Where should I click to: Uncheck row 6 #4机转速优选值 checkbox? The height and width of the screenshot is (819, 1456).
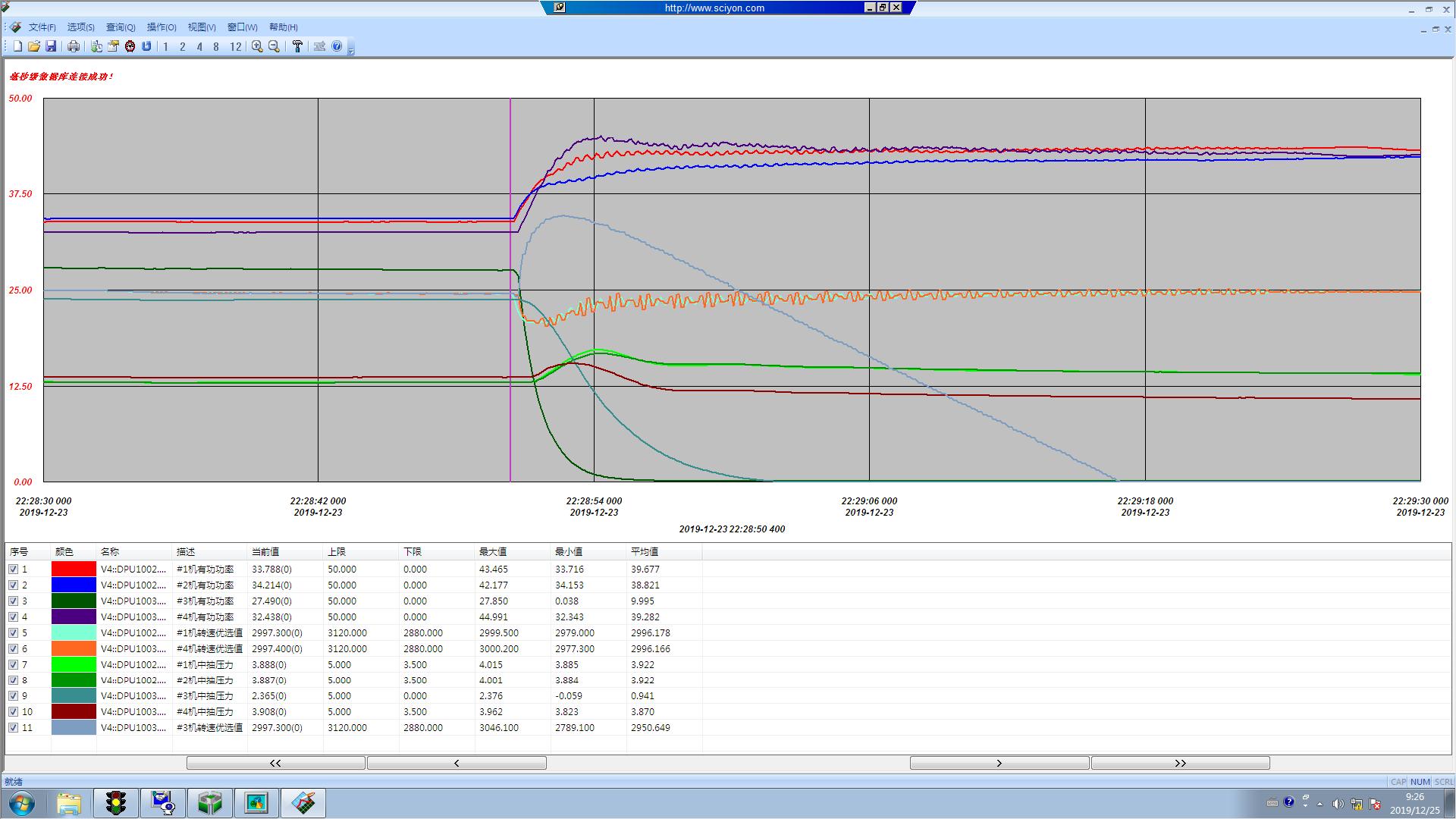coord(13,648)
